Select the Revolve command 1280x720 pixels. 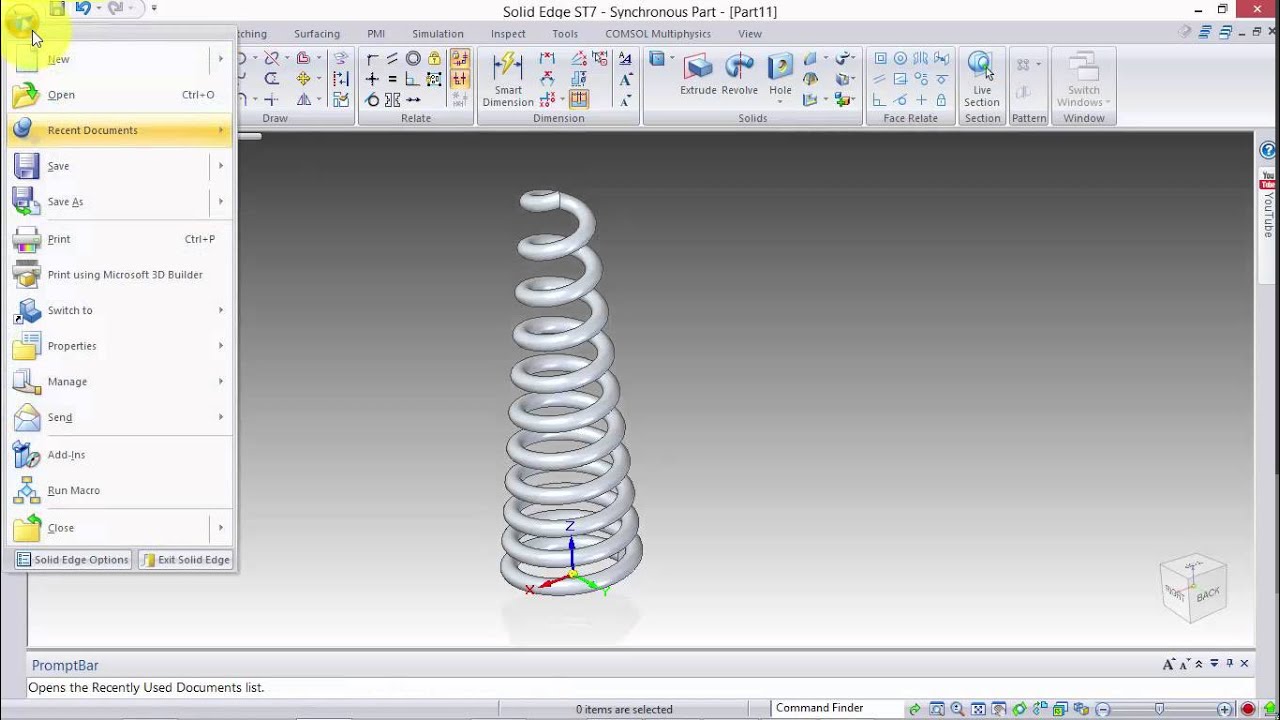coord(739,75)
